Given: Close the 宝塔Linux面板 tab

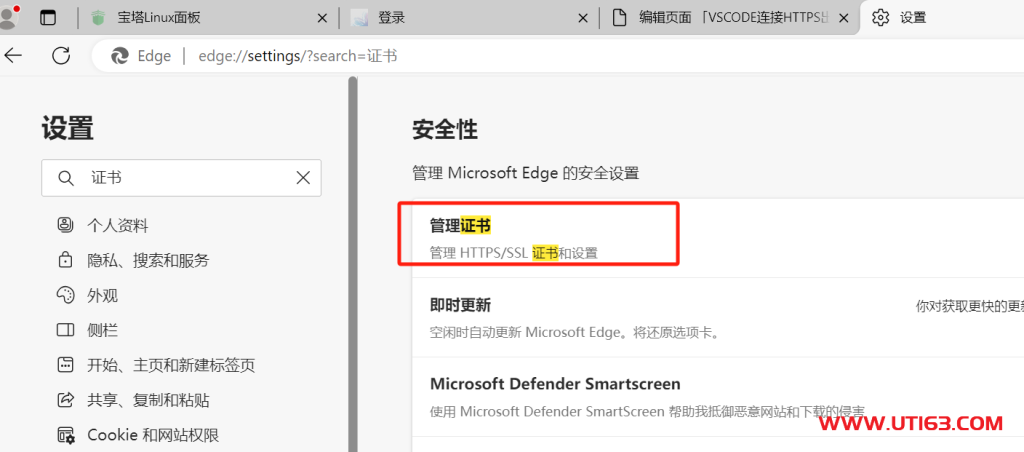Looking at the screenshot, I should pos(322,18).
